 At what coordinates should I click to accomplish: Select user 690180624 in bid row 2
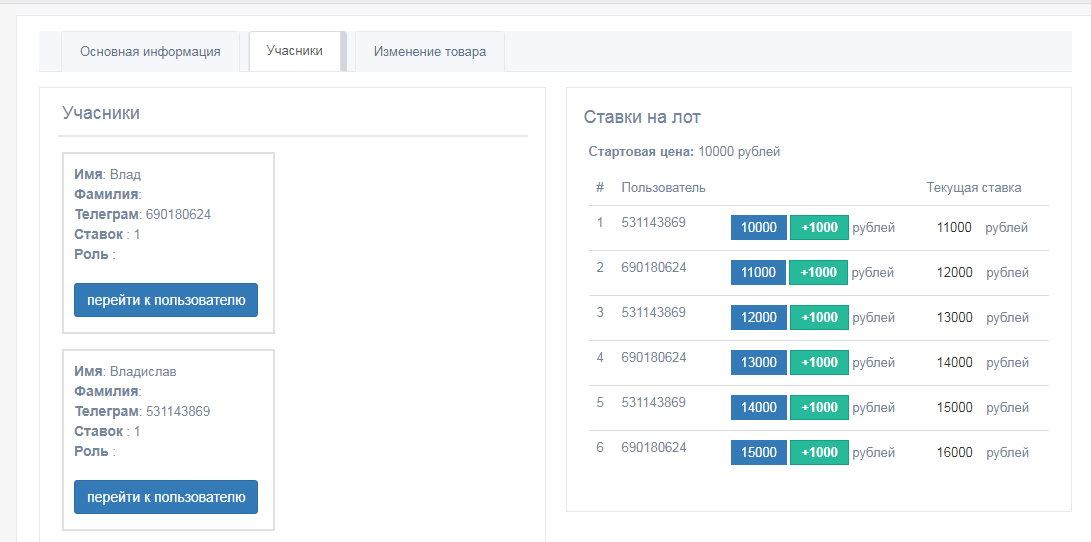[653, 267]
